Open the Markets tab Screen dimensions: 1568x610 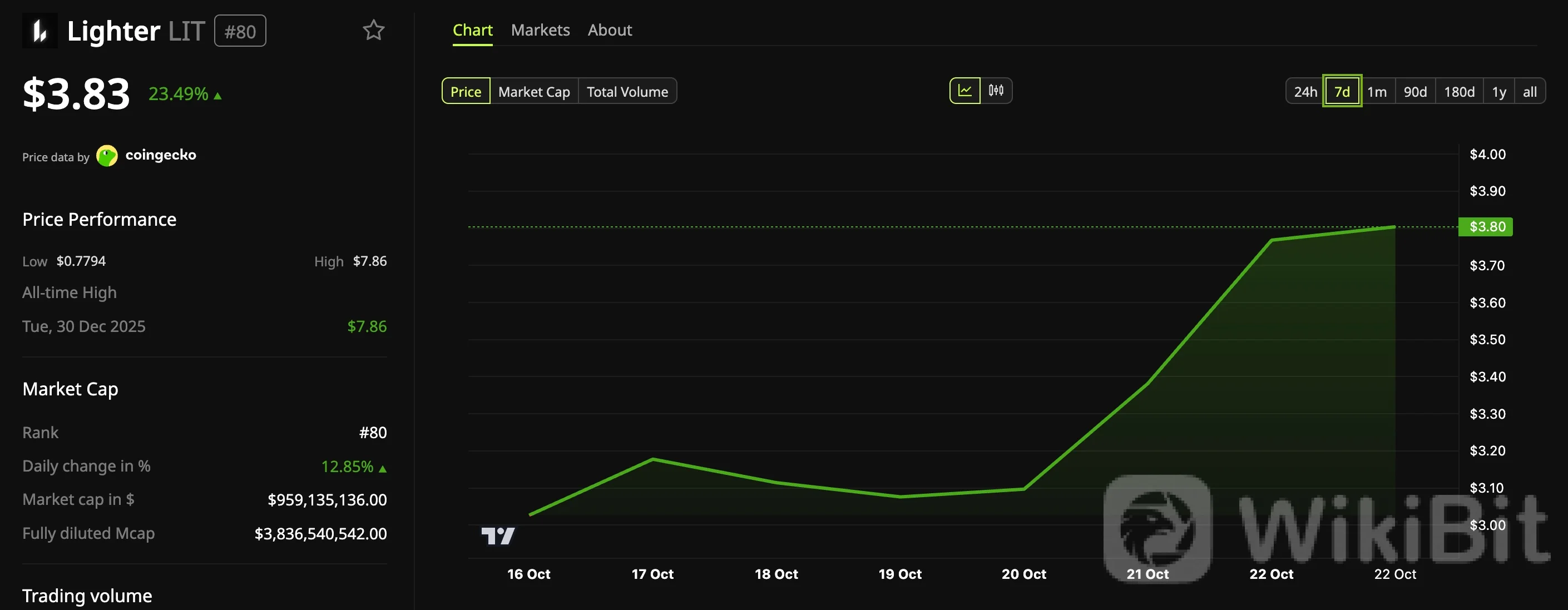(x=540, y=31)
